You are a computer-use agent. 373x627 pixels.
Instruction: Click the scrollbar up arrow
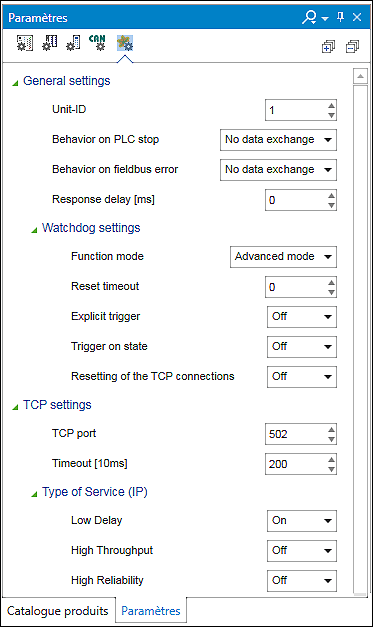click(361, 76)
